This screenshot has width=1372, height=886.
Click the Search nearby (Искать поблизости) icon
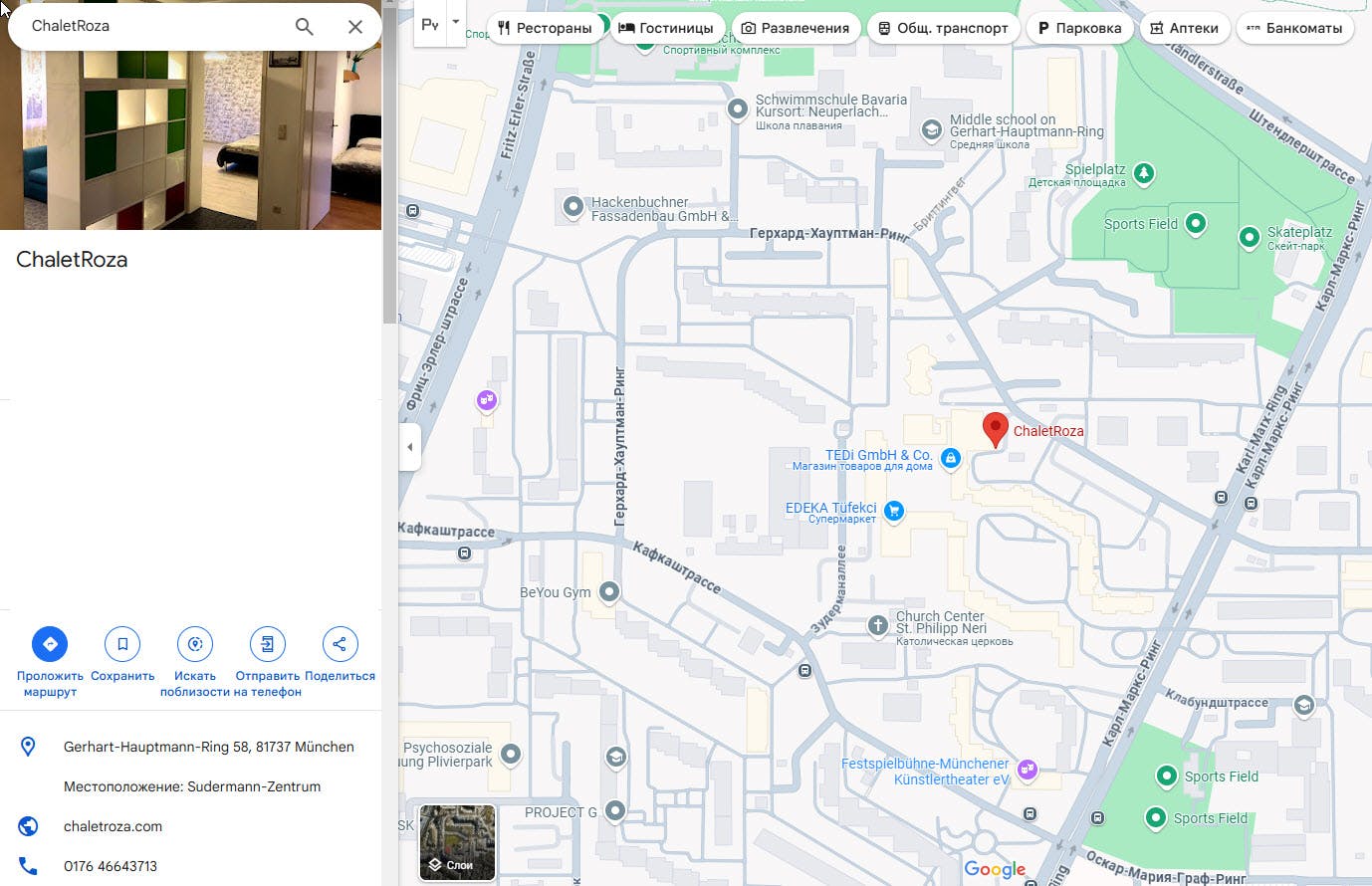click(195, 644)
